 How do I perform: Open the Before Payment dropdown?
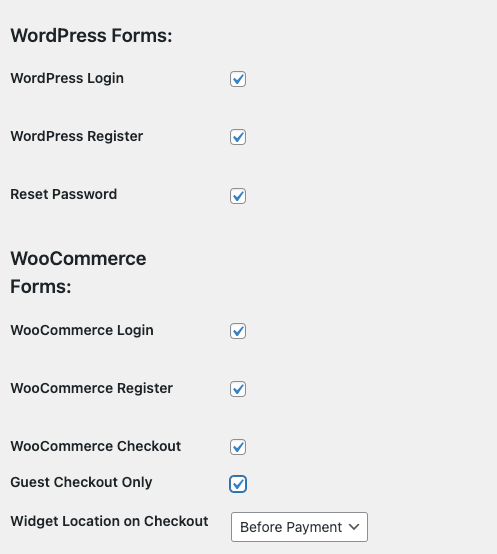tap(299, 527)
